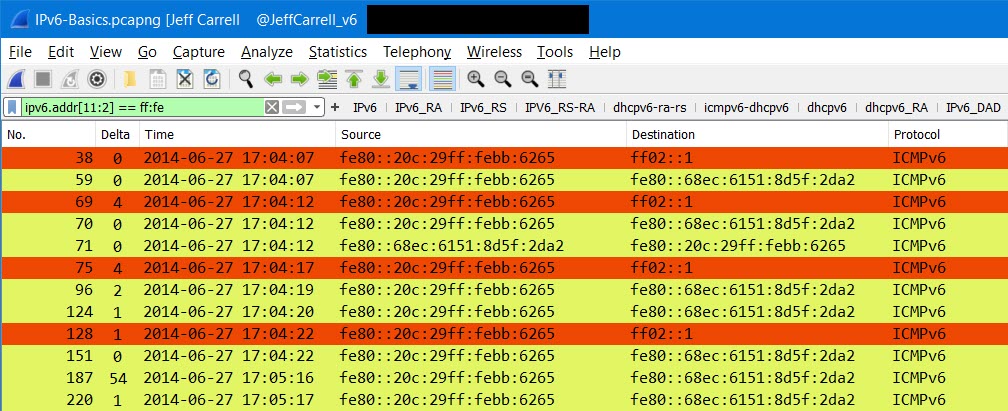
Task: Open the Statistics menu
Action: click(338, 52)
